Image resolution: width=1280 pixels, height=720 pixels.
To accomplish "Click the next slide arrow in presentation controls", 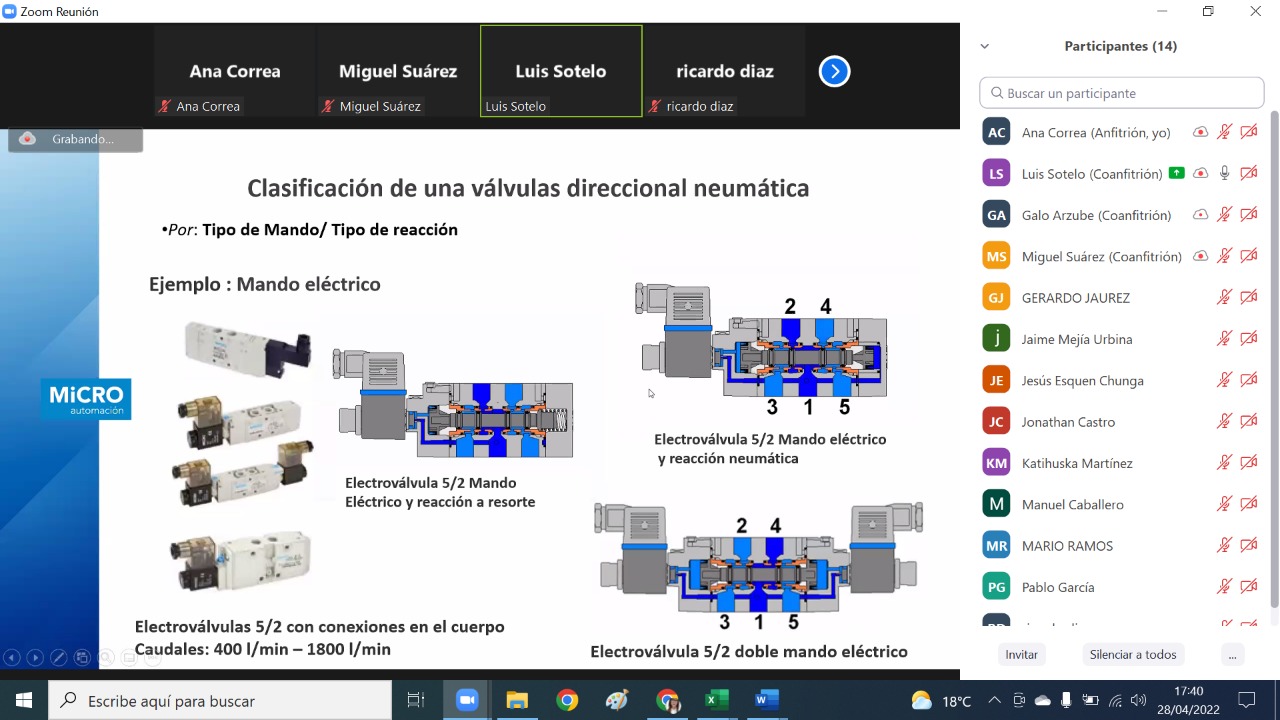I will pyautogui.click(x=35, y=657).
